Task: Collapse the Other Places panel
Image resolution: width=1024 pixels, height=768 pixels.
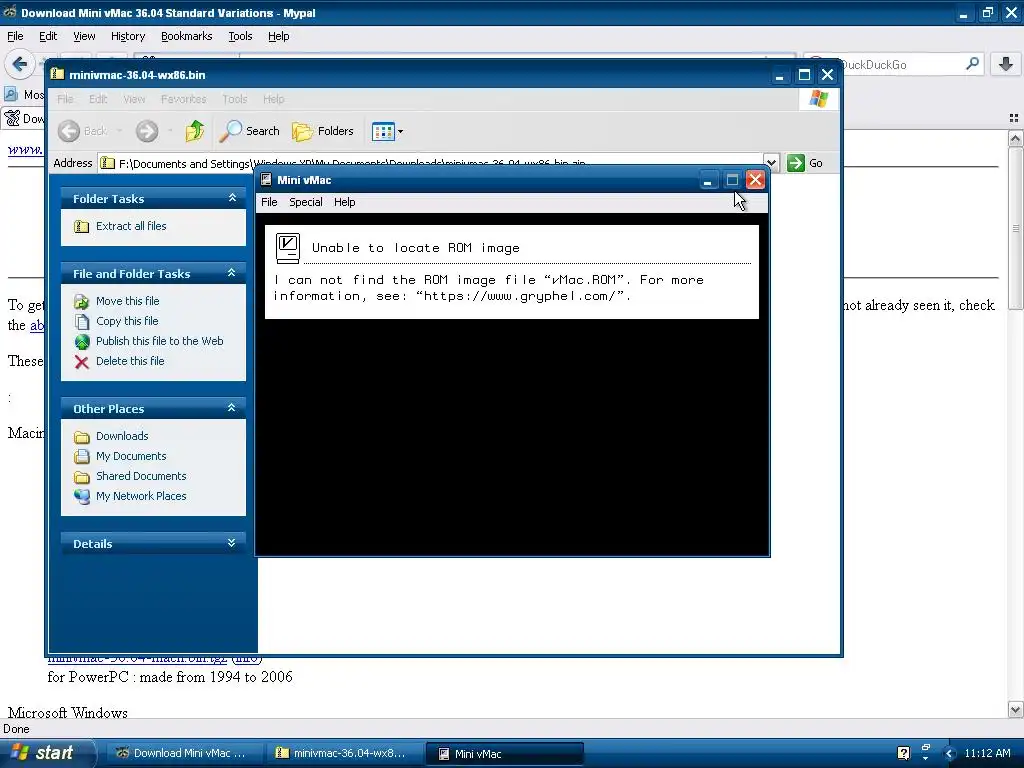Action: point(232,409)
